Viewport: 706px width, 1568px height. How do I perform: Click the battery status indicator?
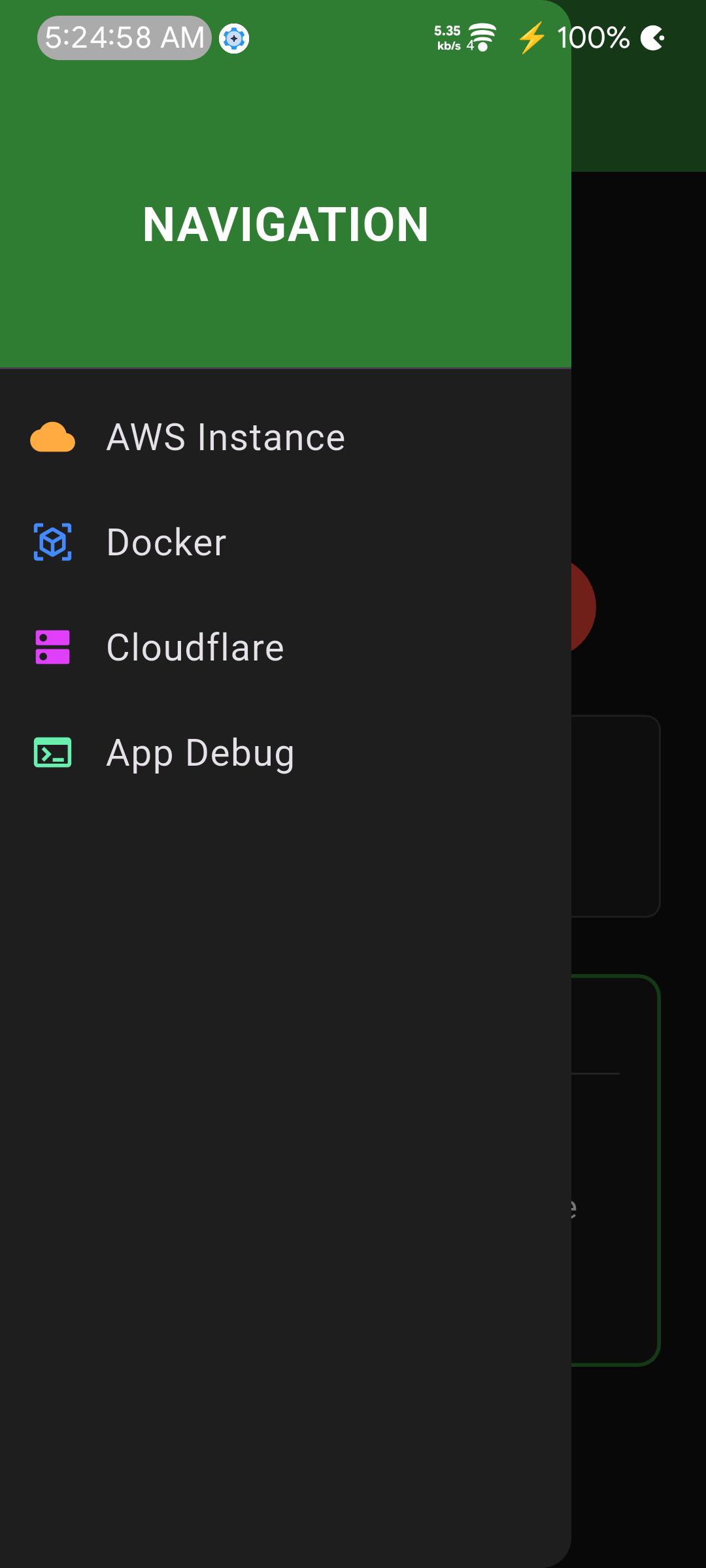point(653,38)
